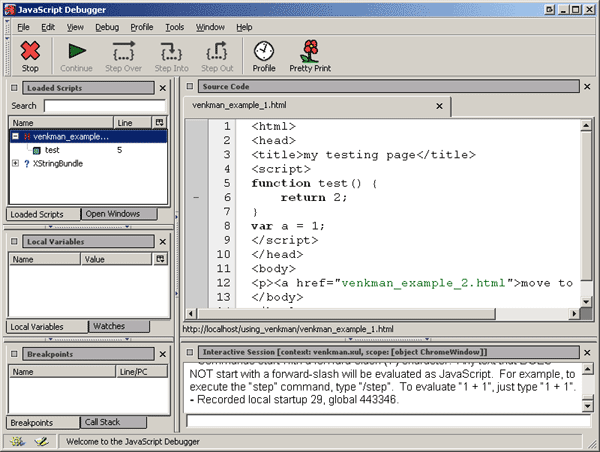Open the Edit menu

[48, 27]
